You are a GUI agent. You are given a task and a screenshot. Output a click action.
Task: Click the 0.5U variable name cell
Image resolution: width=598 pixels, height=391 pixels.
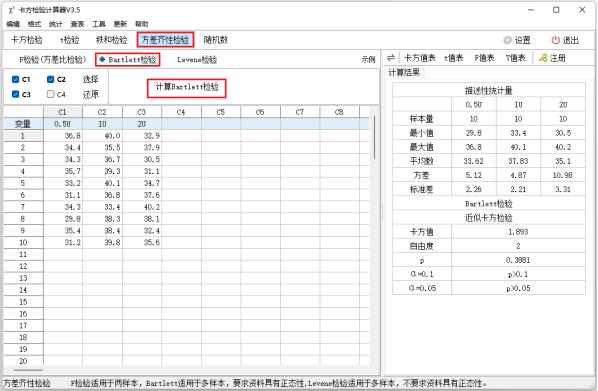point(63,124)
